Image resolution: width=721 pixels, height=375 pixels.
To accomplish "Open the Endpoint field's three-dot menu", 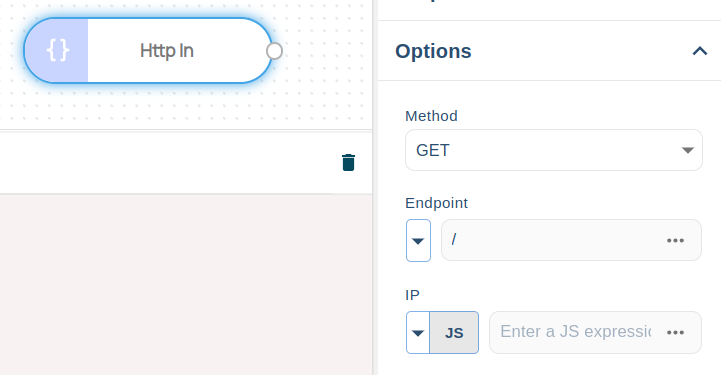I will click(x=675, y=240).
